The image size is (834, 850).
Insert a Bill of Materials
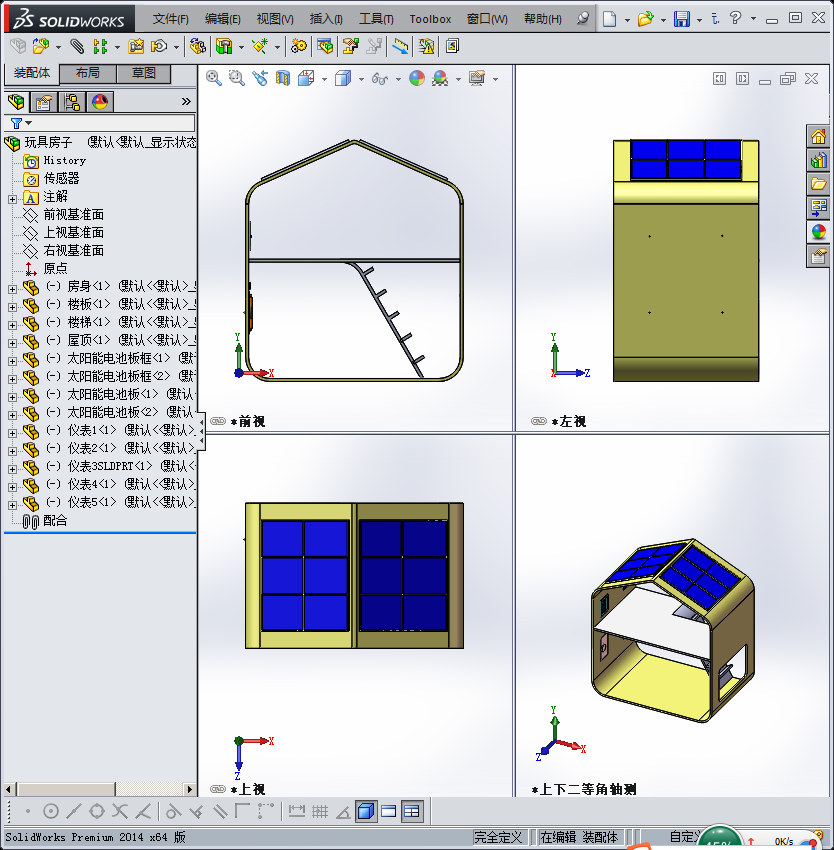tap(325, 47)
